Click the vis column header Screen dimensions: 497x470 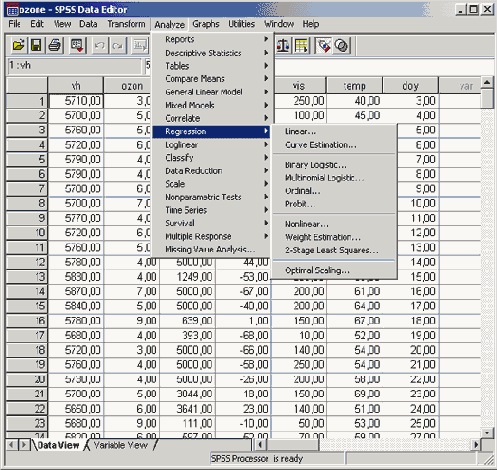(299, 86)
